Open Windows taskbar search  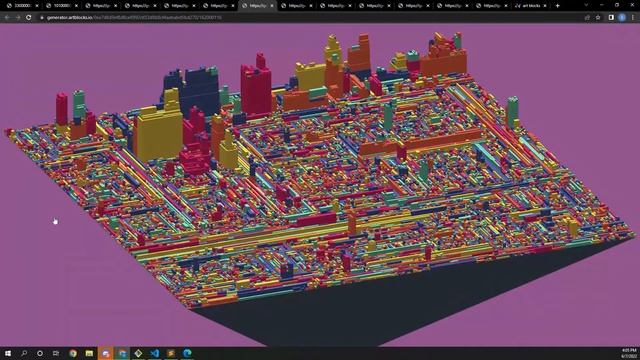pos(24,353)
